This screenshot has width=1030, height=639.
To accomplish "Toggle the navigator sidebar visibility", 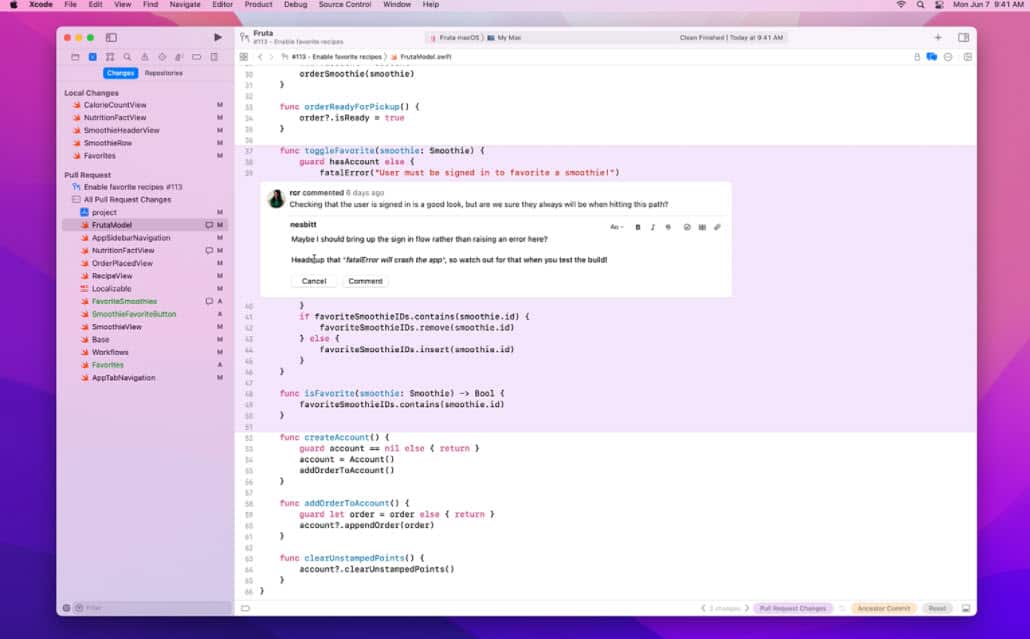I will pos(111,37).
